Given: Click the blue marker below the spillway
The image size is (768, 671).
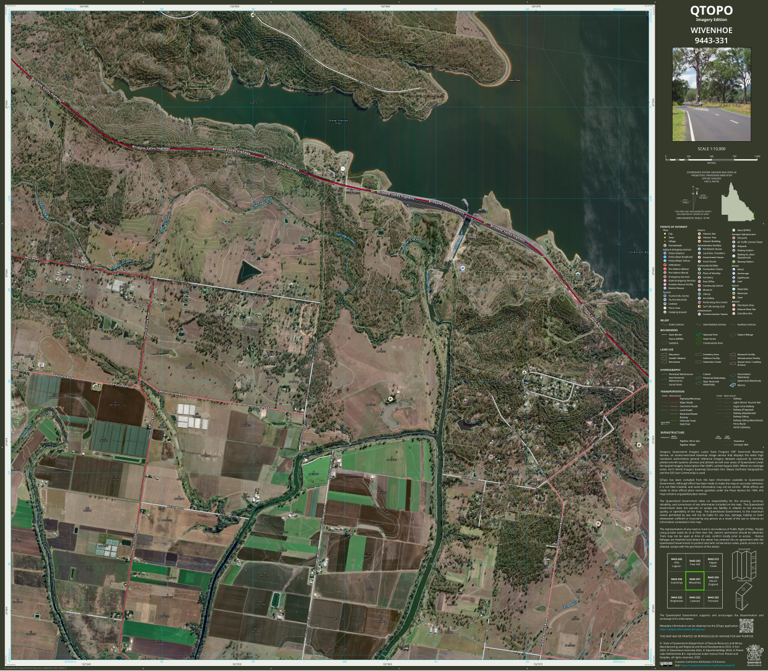Looking at the screenshot, I should tap(463, 268).
